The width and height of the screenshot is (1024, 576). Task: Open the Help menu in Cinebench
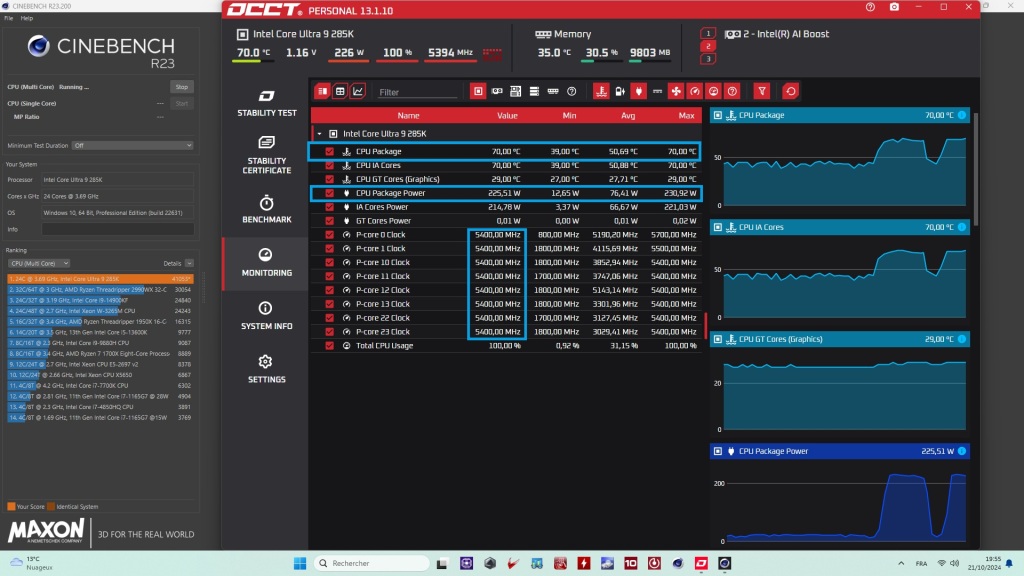(27, 18)
